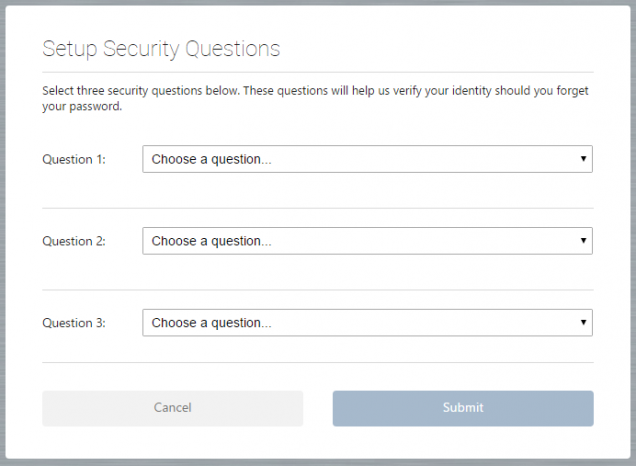636x466 pixels.
Task: Click the arrow on Question 1 dropdown
Action: [582, 159]
